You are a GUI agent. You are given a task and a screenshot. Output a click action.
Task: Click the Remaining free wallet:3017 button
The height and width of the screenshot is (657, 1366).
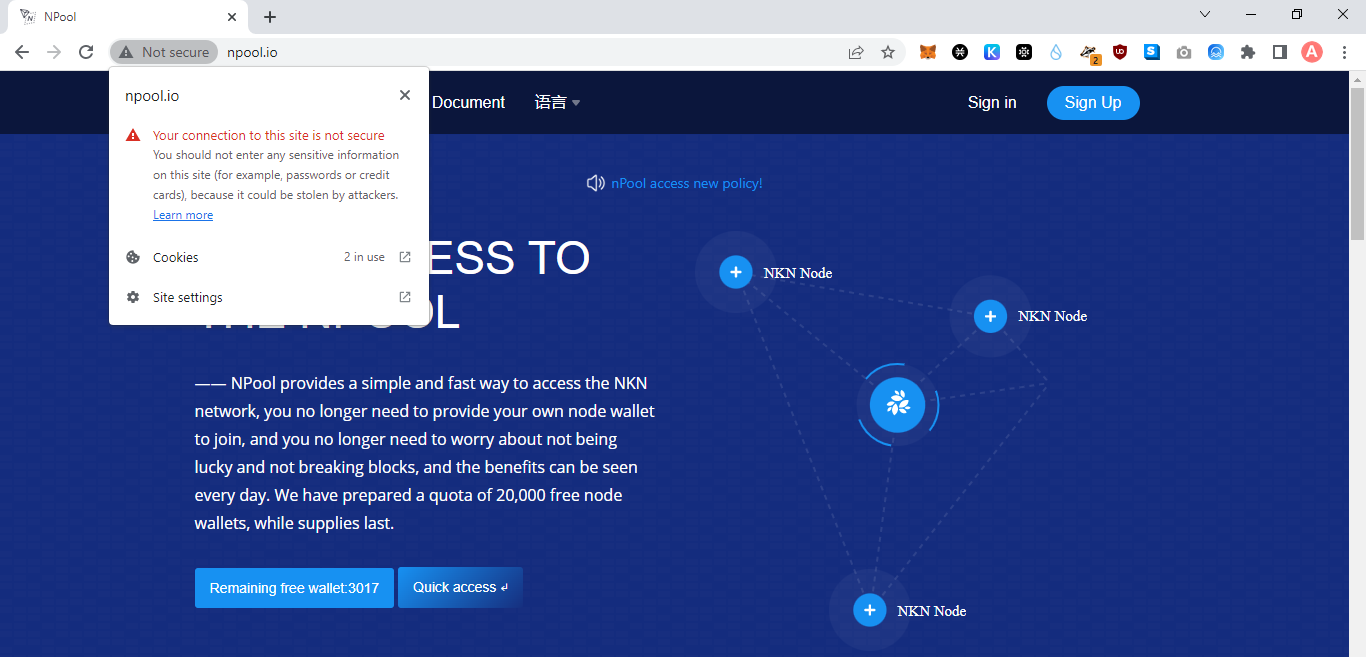point(294,588)
